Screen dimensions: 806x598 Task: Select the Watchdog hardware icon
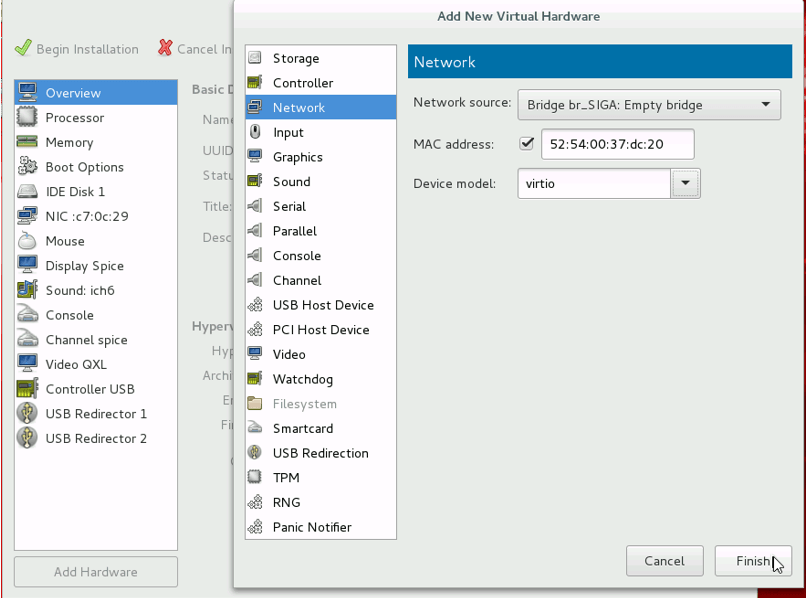pyautogui.click(x=255, y=378)
